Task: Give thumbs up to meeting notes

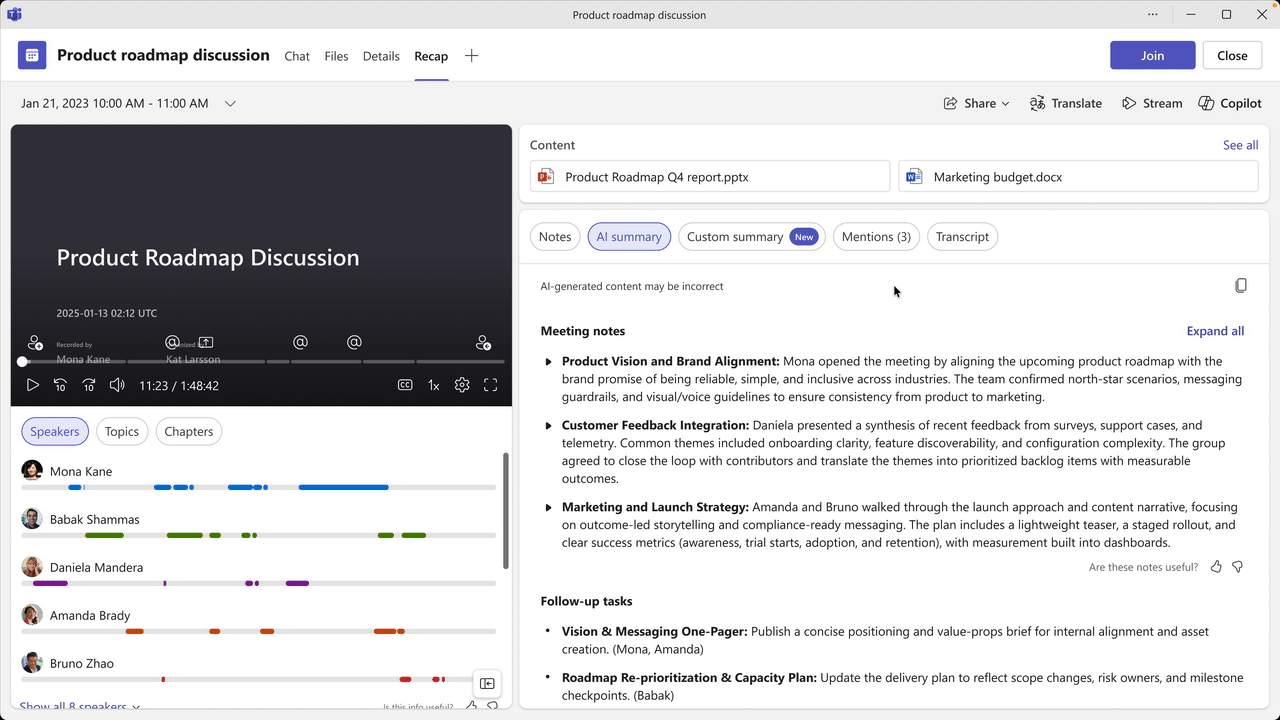Action: pos(1216,567)
